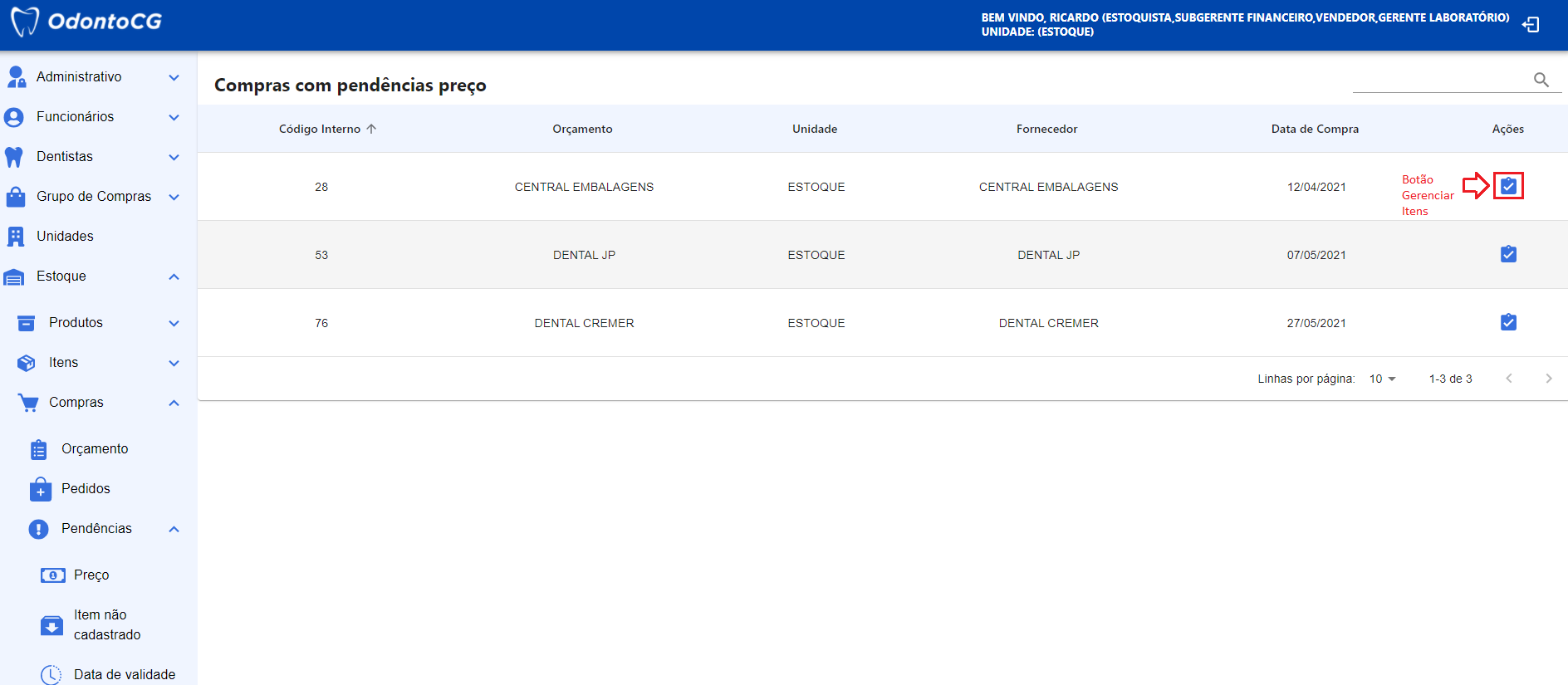
Task: Open the Orçamento menu item
Action: (x=95, y=449)
